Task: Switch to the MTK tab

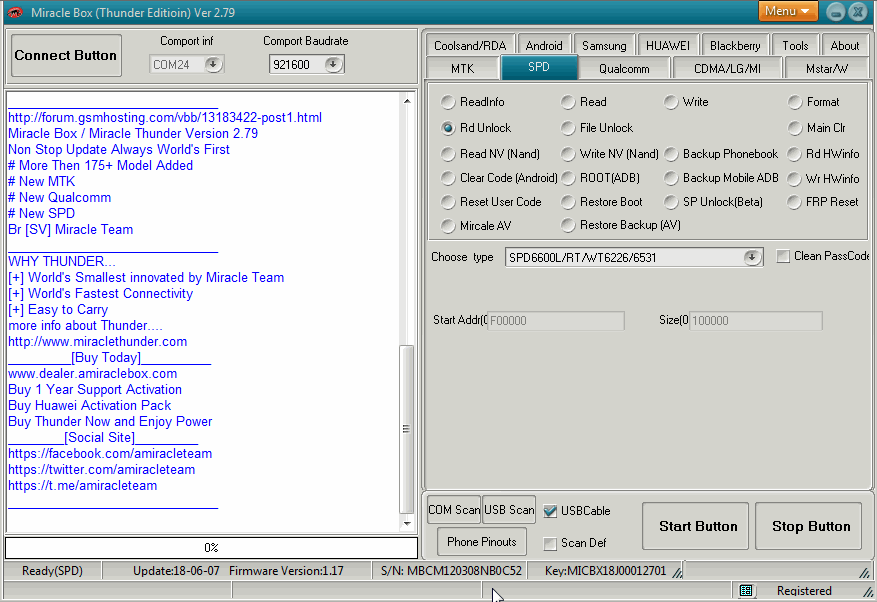Action: [462, 68]
